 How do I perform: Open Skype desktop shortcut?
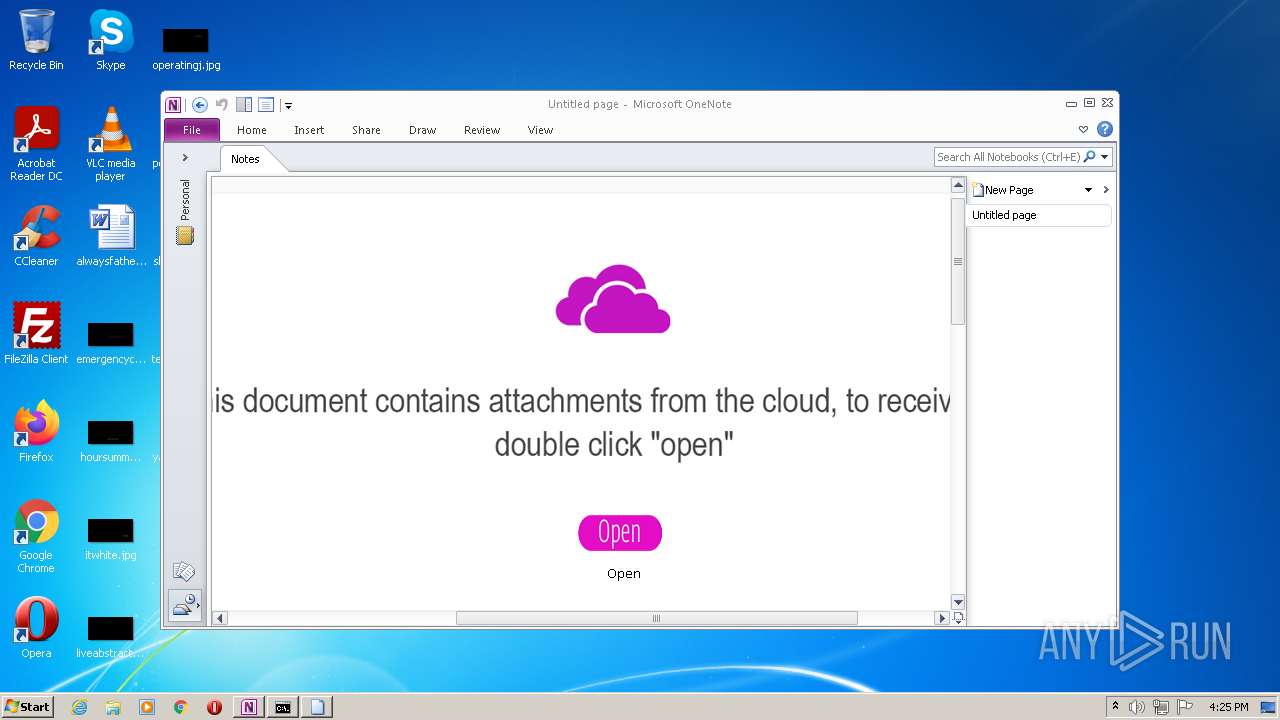coord(110,40)
